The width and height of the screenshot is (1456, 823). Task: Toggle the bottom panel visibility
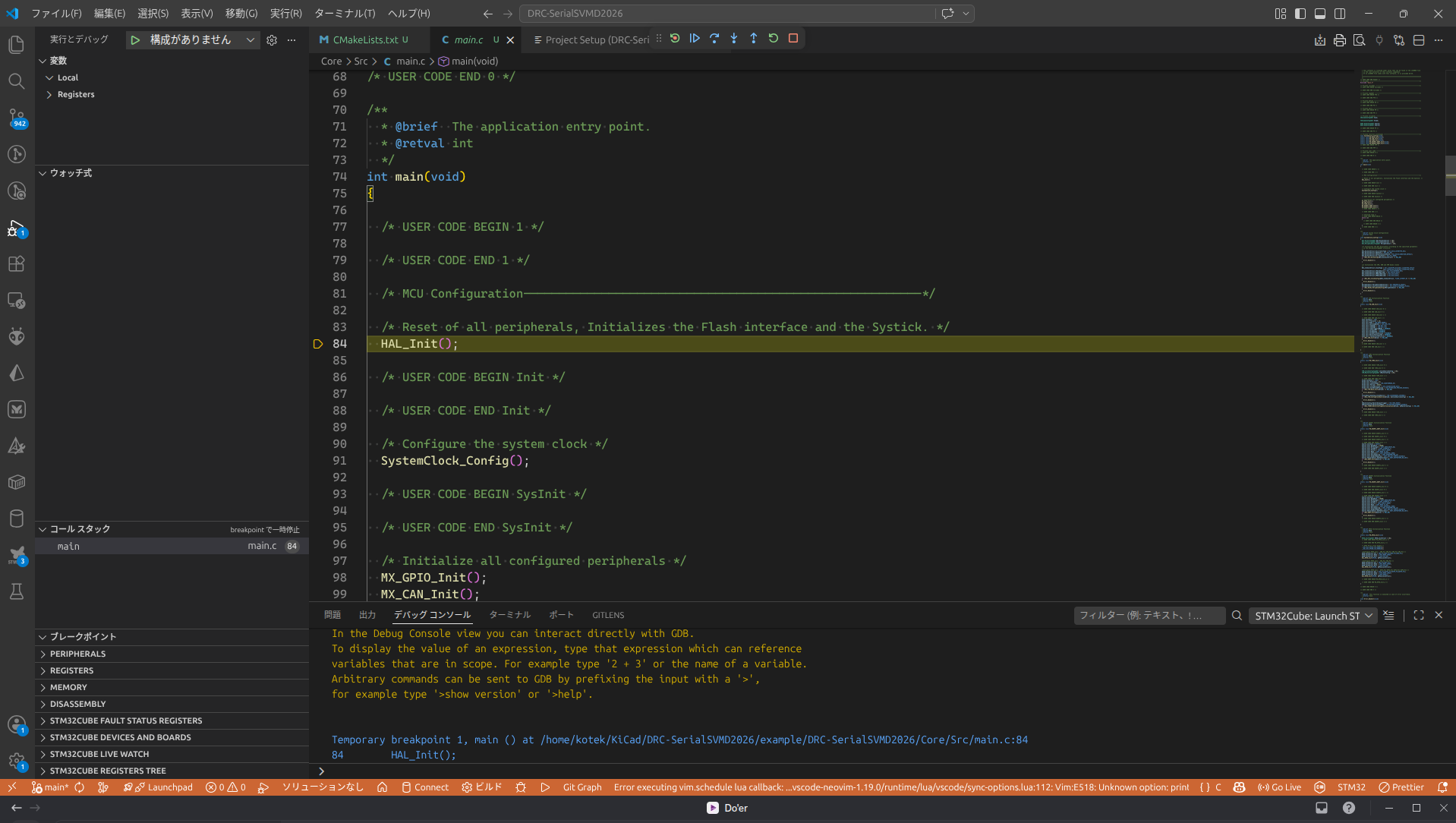click(1320, 14)
